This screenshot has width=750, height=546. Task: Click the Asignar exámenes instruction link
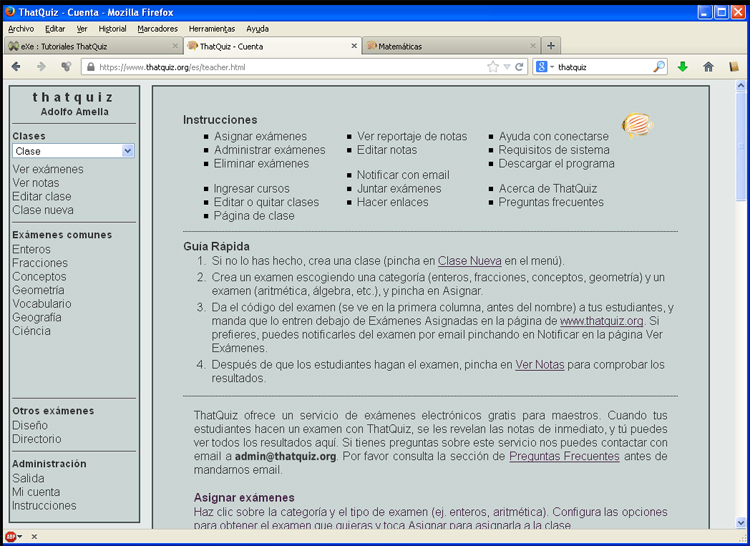pos(260,136)
